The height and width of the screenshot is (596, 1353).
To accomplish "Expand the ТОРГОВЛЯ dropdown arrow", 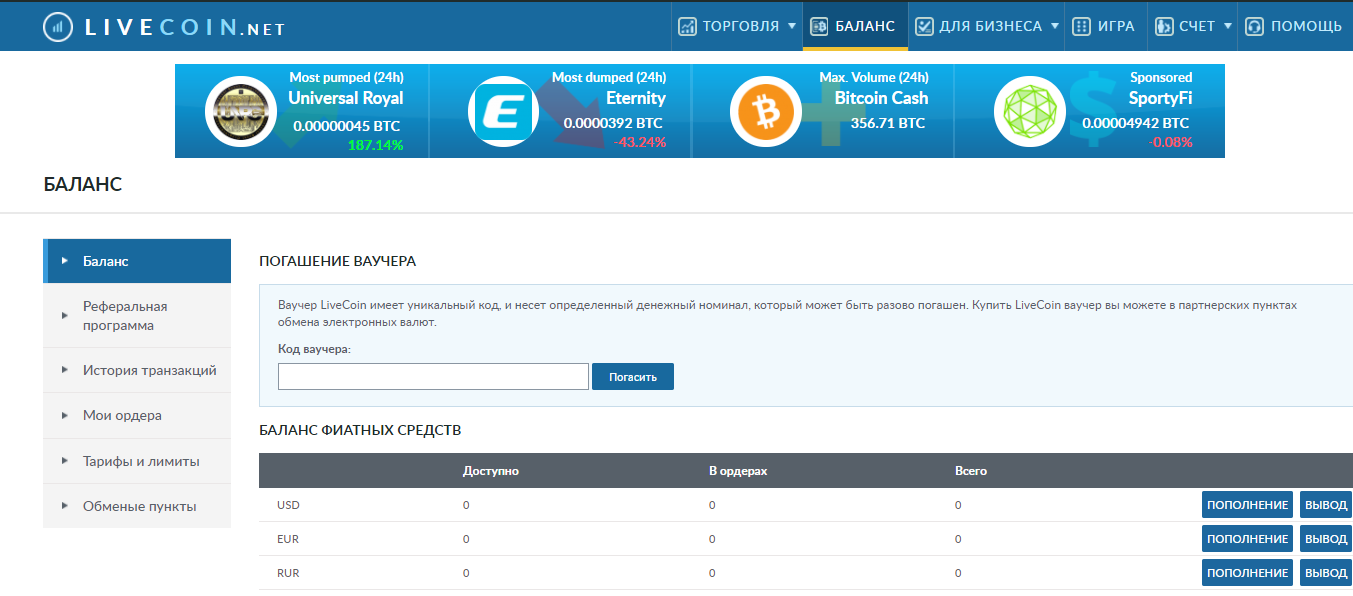I will coord(792,26).
